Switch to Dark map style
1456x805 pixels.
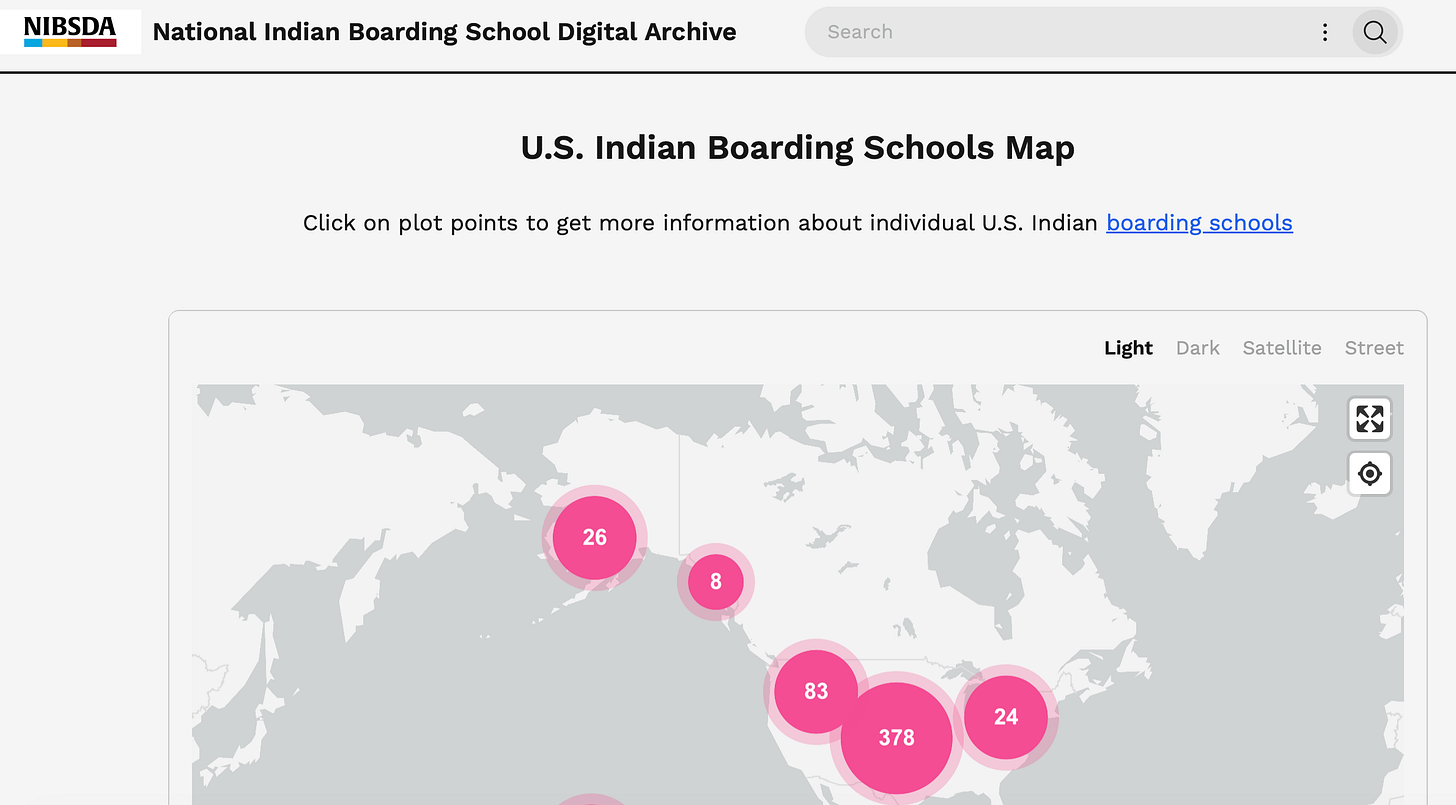click(1197, 348)
